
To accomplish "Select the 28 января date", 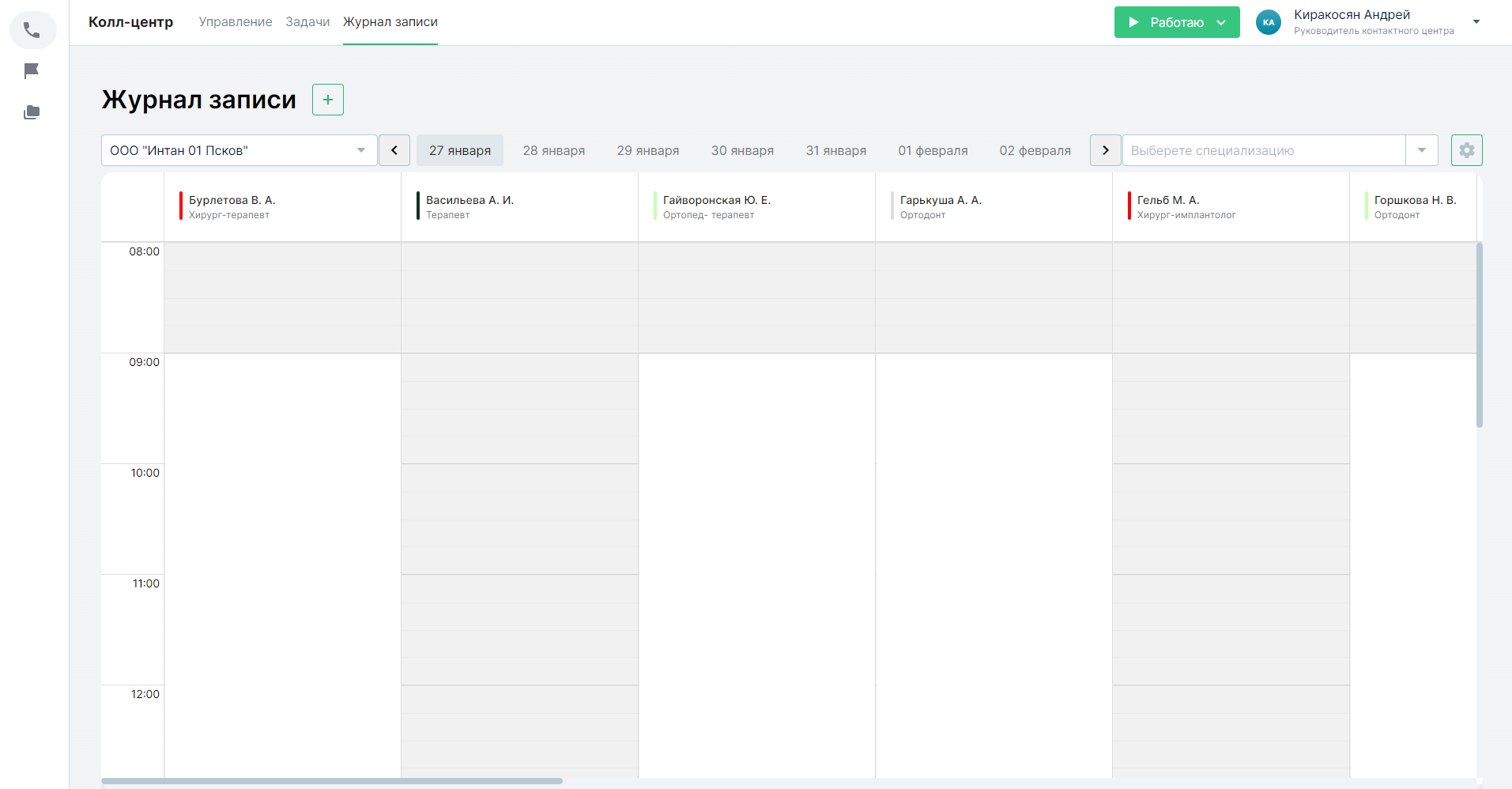I will [554, 150].
